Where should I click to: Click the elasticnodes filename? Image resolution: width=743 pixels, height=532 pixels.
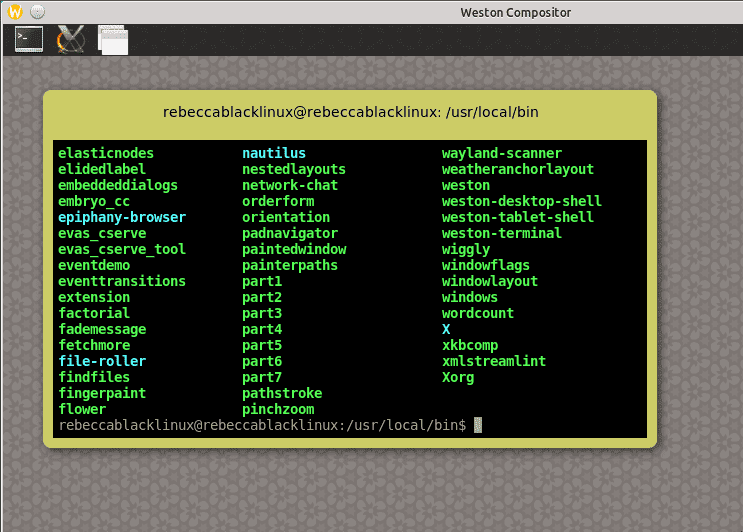[106, 153]
